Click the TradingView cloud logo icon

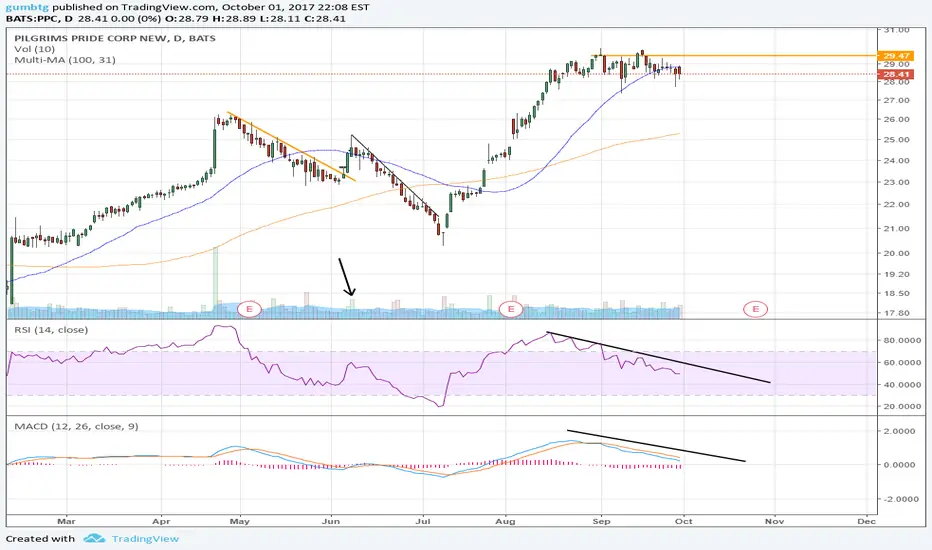pyautogui.click(x=94, y=539)
